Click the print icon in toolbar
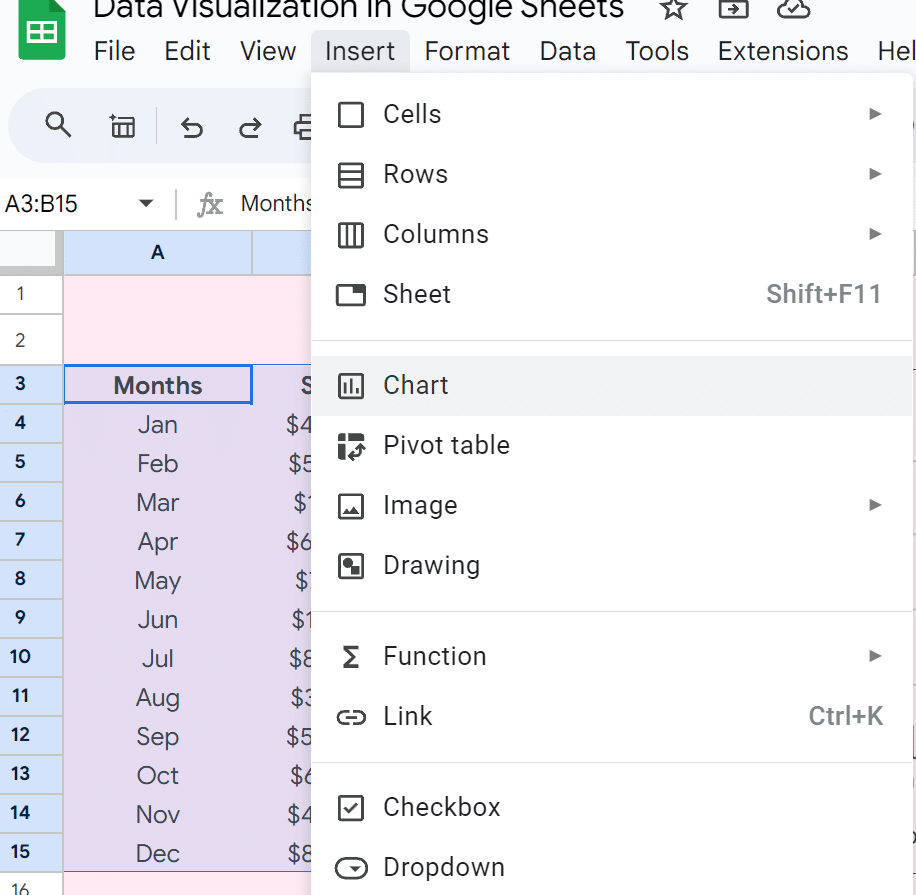Viewport: 916px width, 895px height. point(303,127)
